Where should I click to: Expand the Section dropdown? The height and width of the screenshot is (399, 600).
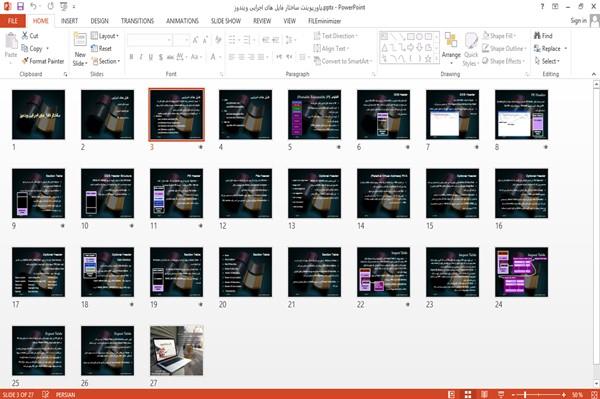[106, 61]
